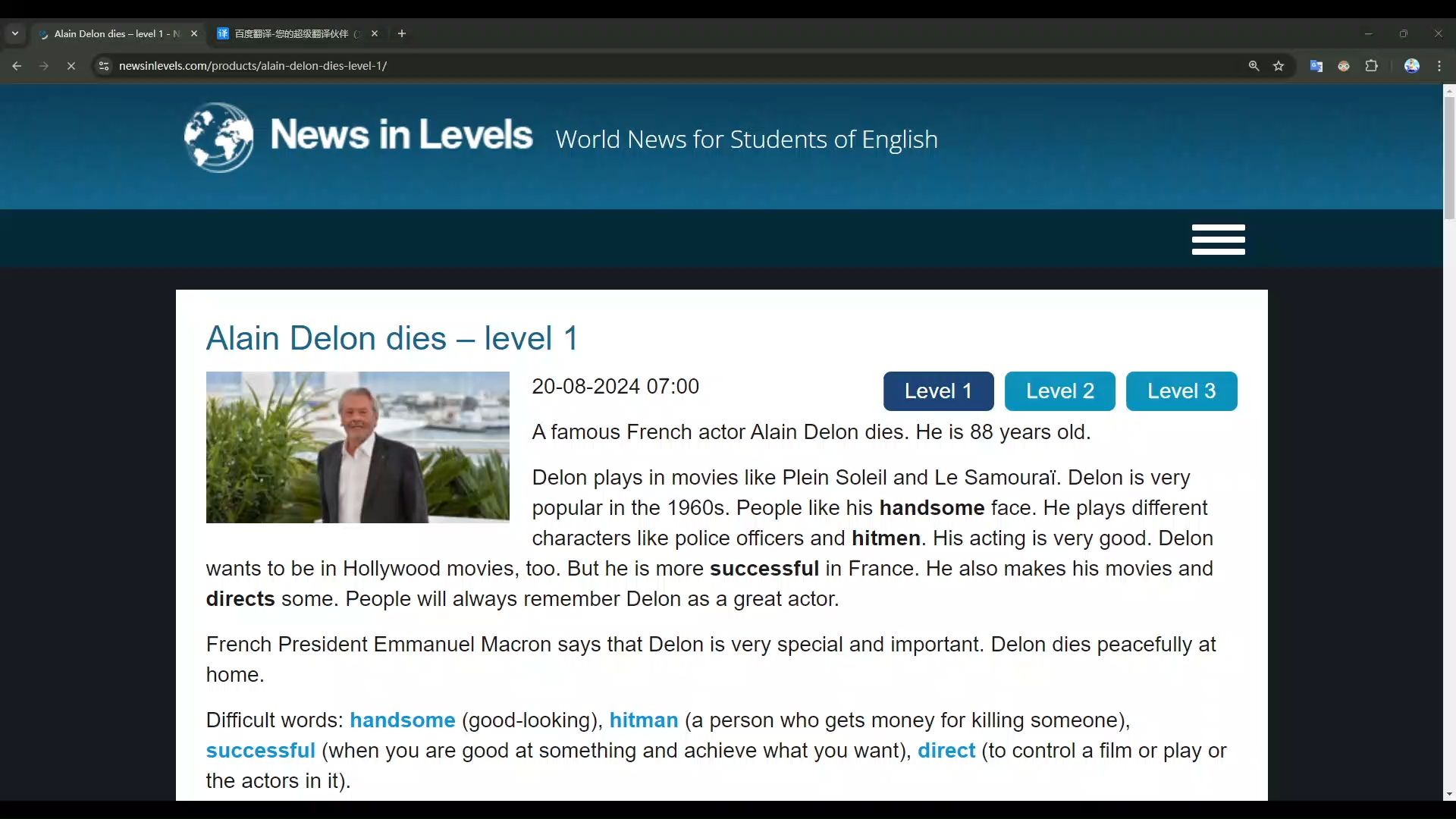Open the Extensions puzzle icon

click(1371, 66)
